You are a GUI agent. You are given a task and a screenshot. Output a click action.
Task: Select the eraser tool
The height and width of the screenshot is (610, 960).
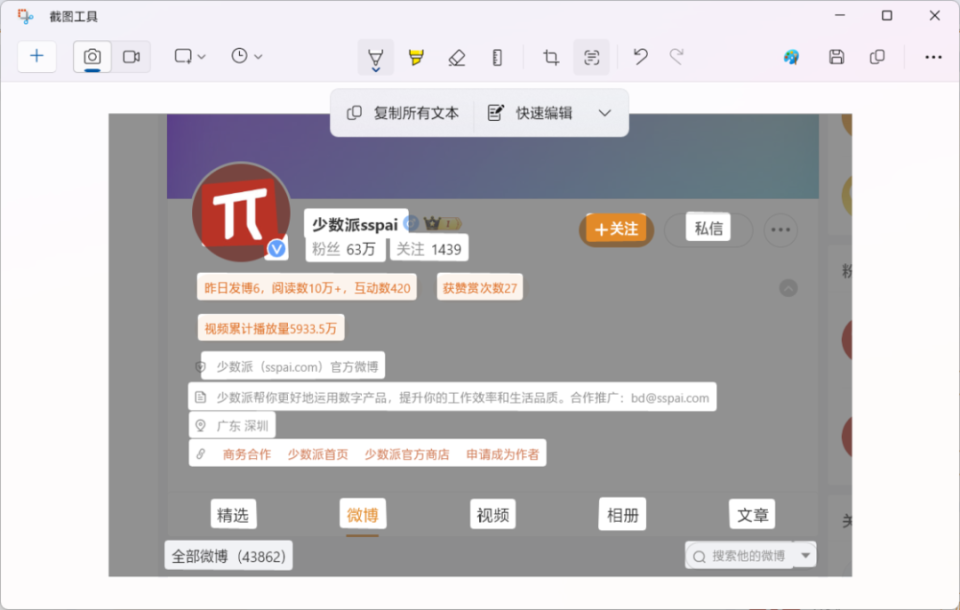click(456, 57)
